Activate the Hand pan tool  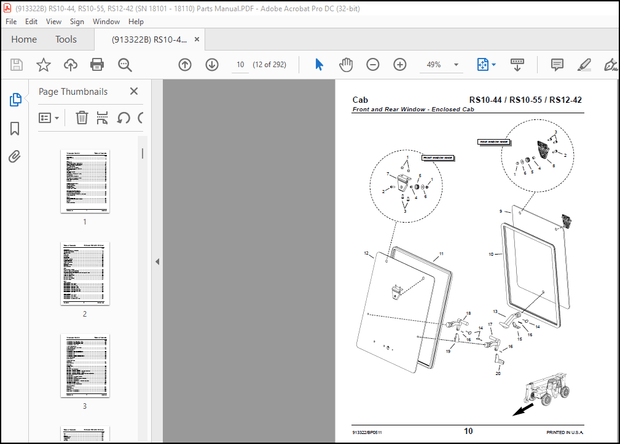click(346, 64)
